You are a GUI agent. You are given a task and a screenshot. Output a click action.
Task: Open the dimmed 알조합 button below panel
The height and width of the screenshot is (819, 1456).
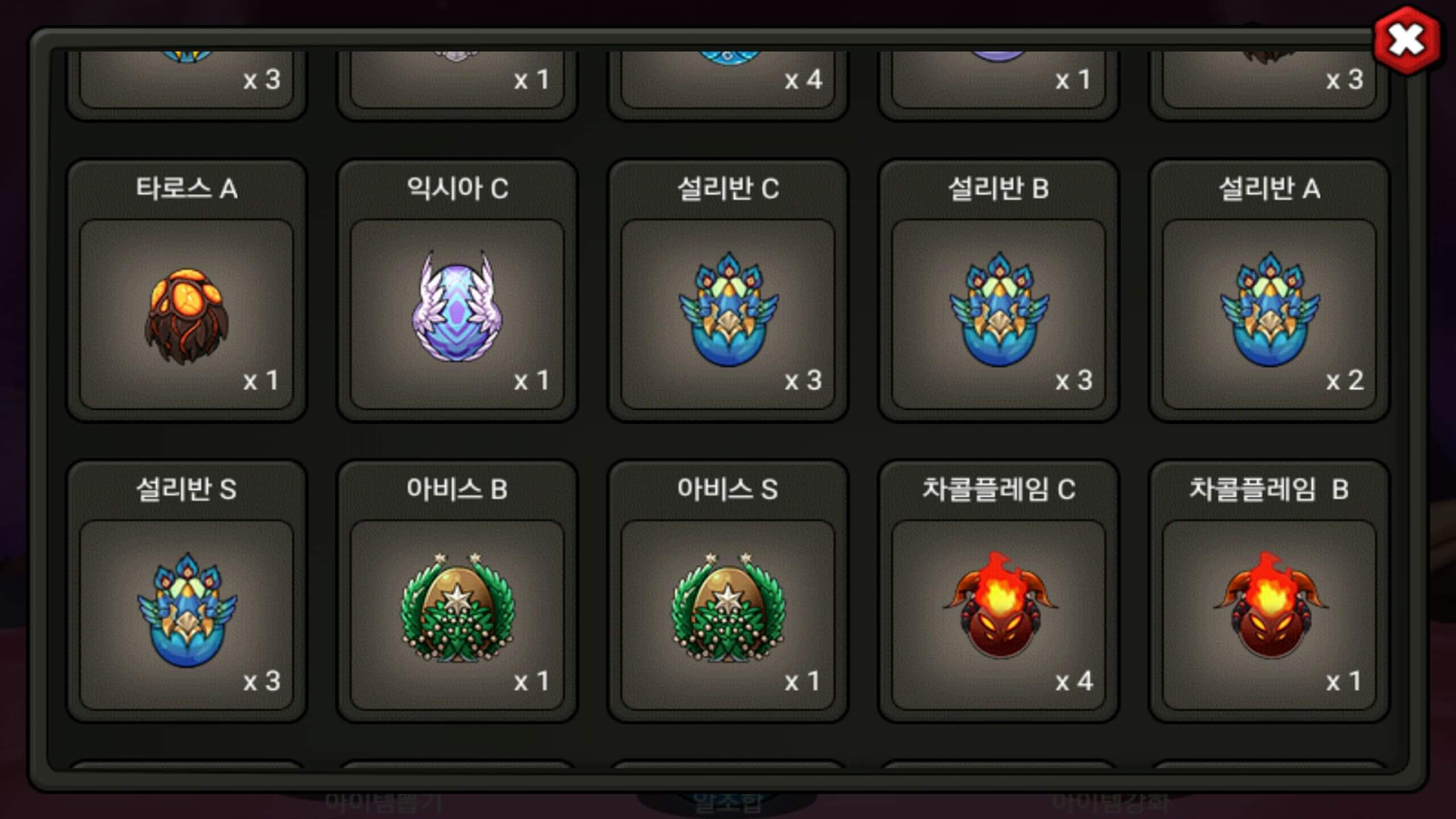[x=728, y=803]
